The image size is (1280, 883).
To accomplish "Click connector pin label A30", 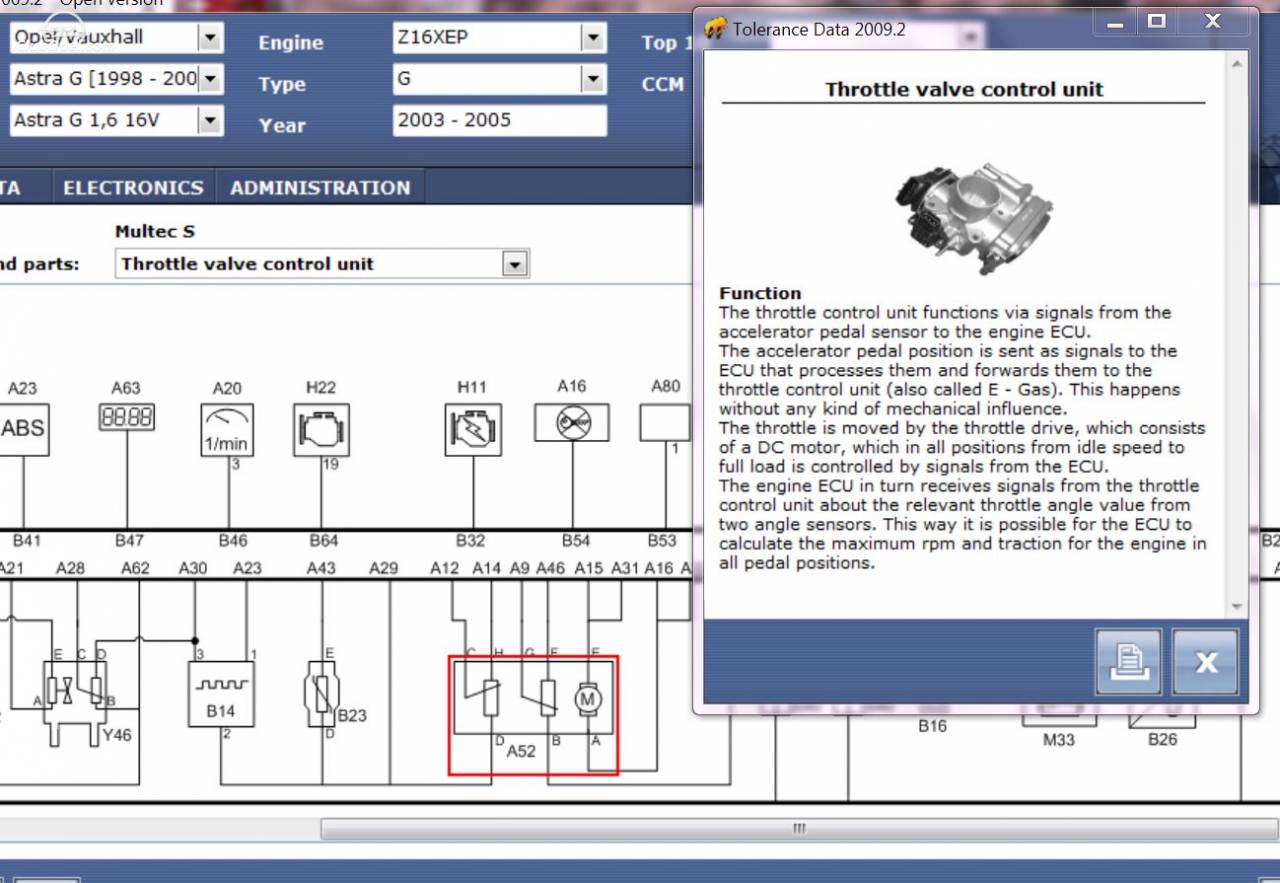I will [x=193, y=568].
